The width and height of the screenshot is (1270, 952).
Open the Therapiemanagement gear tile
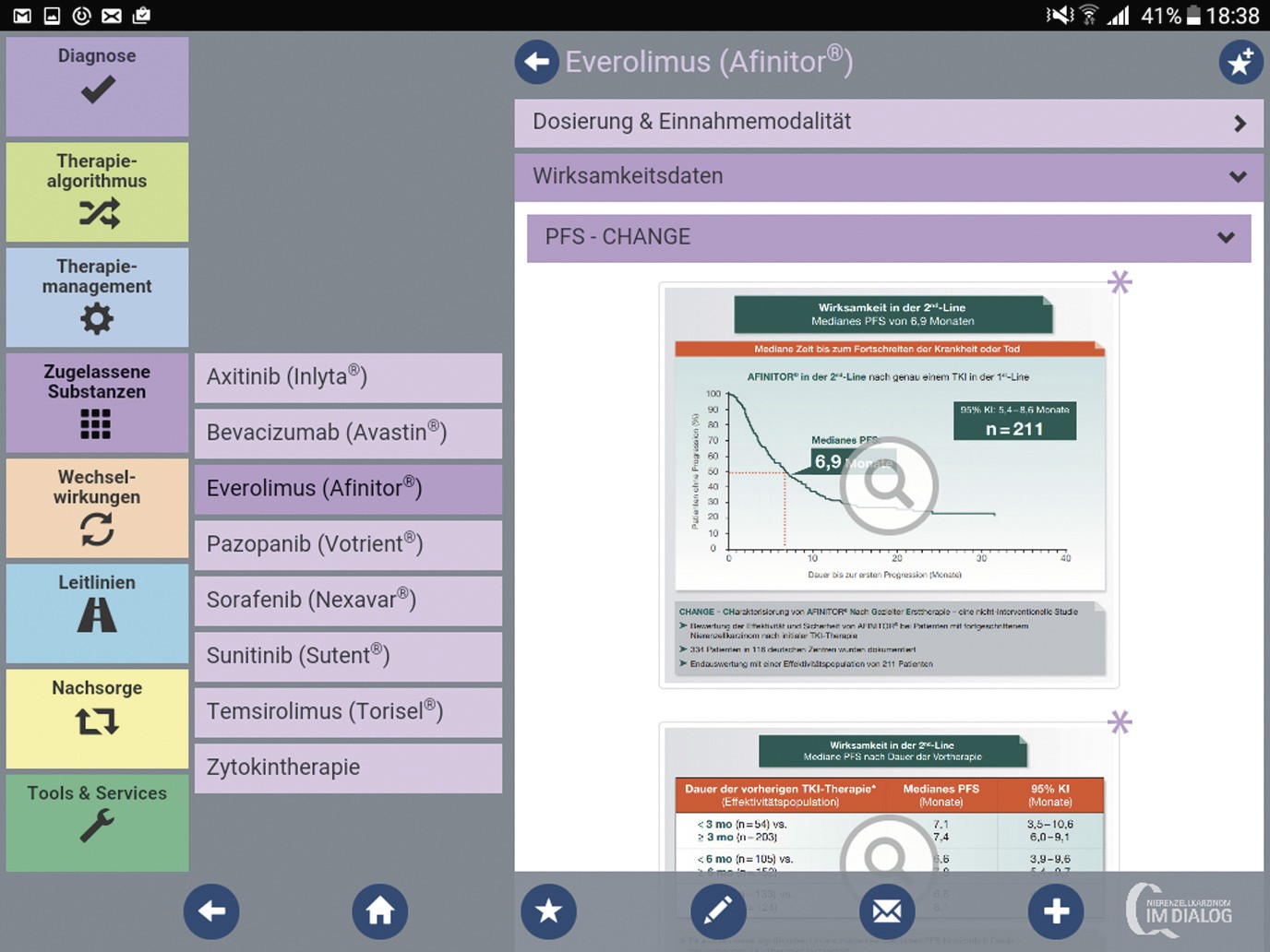[97, 297]
